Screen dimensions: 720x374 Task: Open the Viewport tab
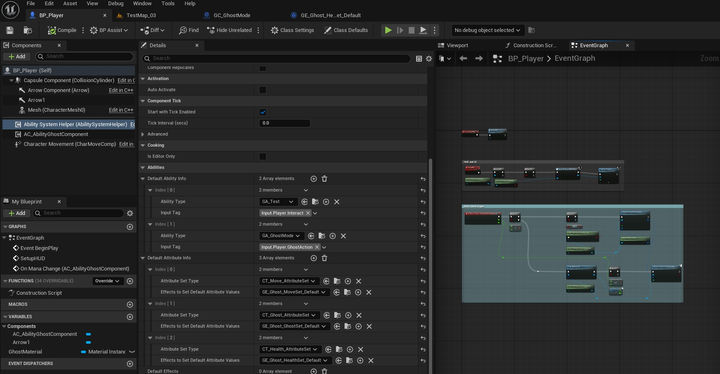click(x=457, y=45)
